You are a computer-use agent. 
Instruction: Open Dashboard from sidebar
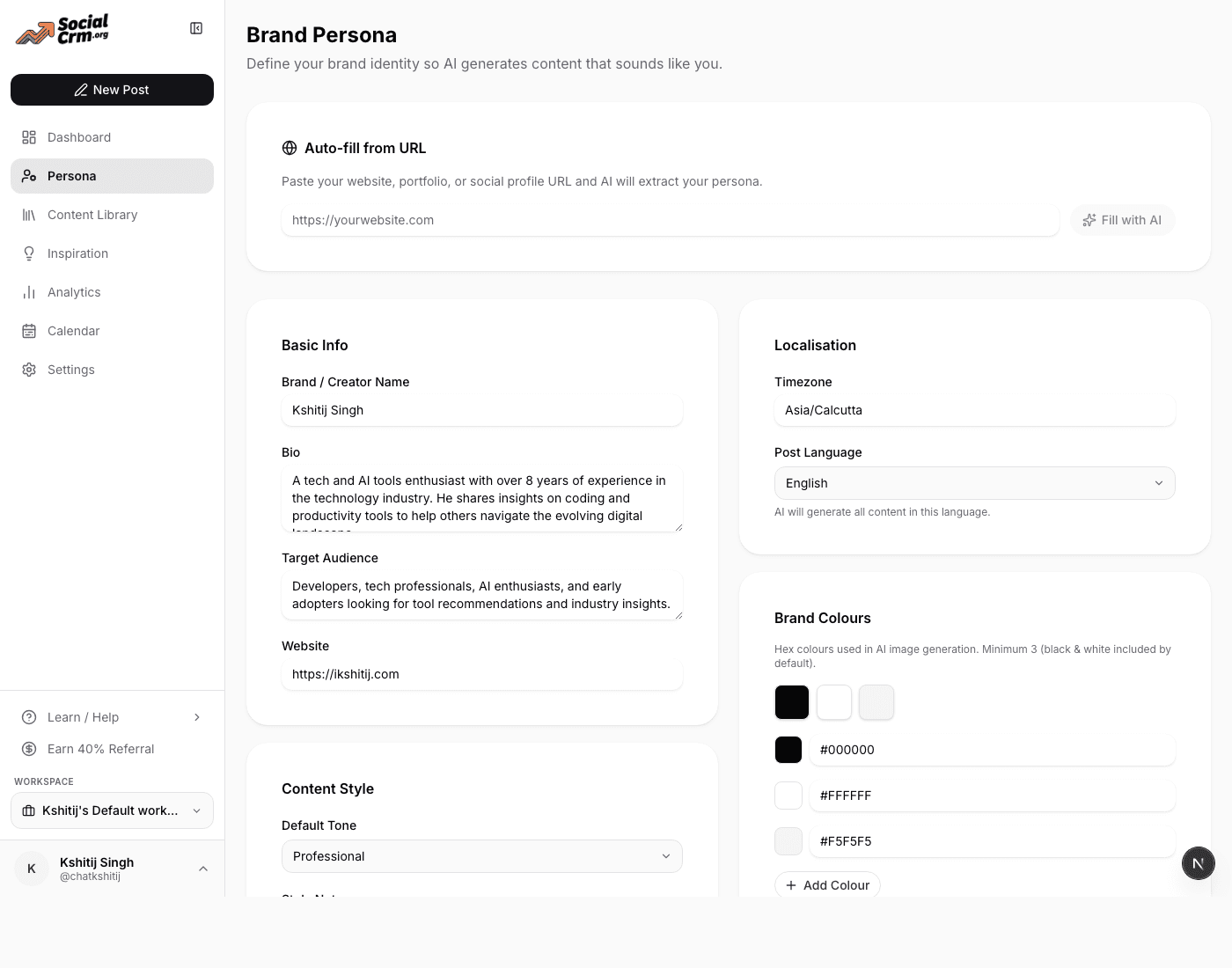(112, 137)
